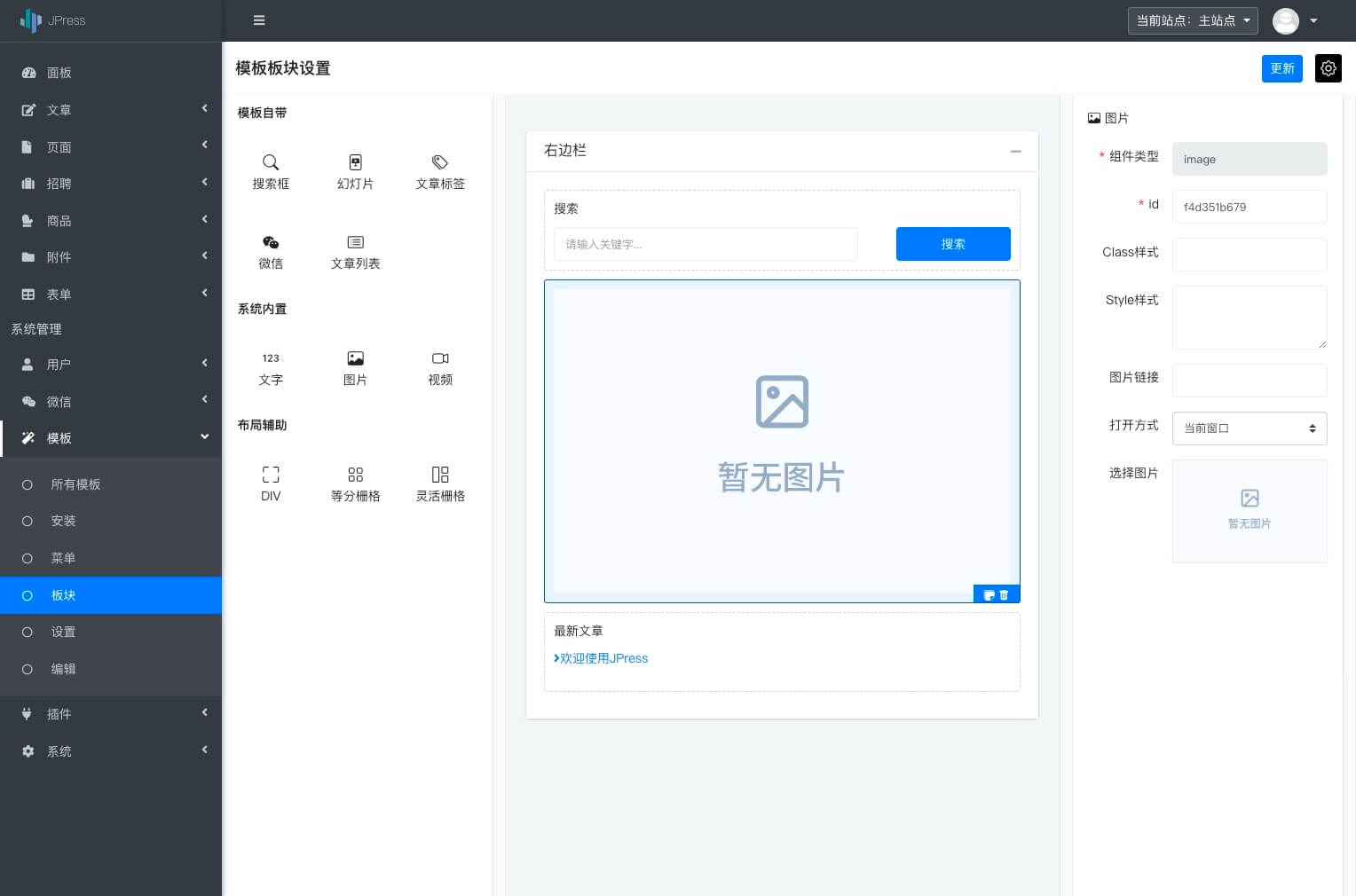
Task: Add the 文字 text block
Action: pyautogui.click(x=271, y=368)
